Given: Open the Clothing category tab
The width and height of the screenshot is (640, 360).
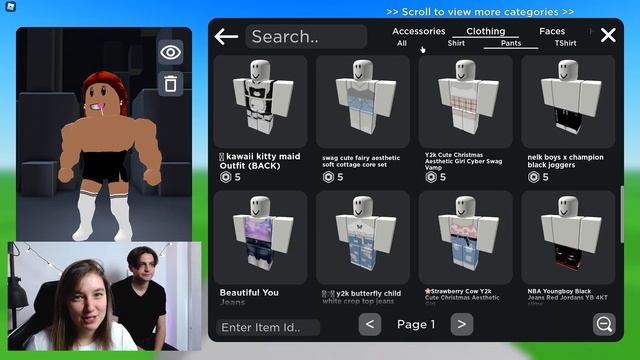Looking at the screenshot, I should point(486,31).
